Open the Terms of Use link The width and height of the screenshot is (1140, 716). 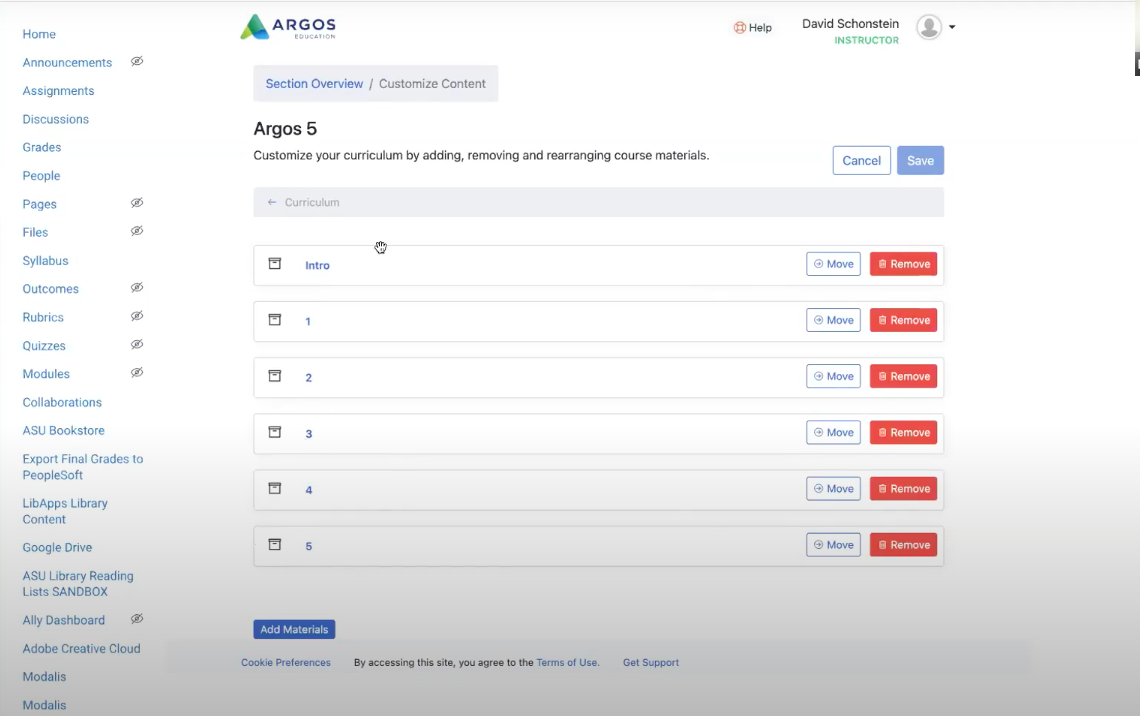coord(567,662)
